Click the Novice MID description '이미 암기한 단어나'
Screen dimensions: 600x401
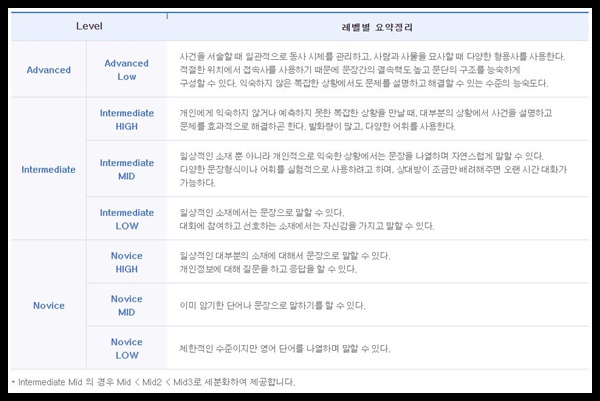pos(272,305)
